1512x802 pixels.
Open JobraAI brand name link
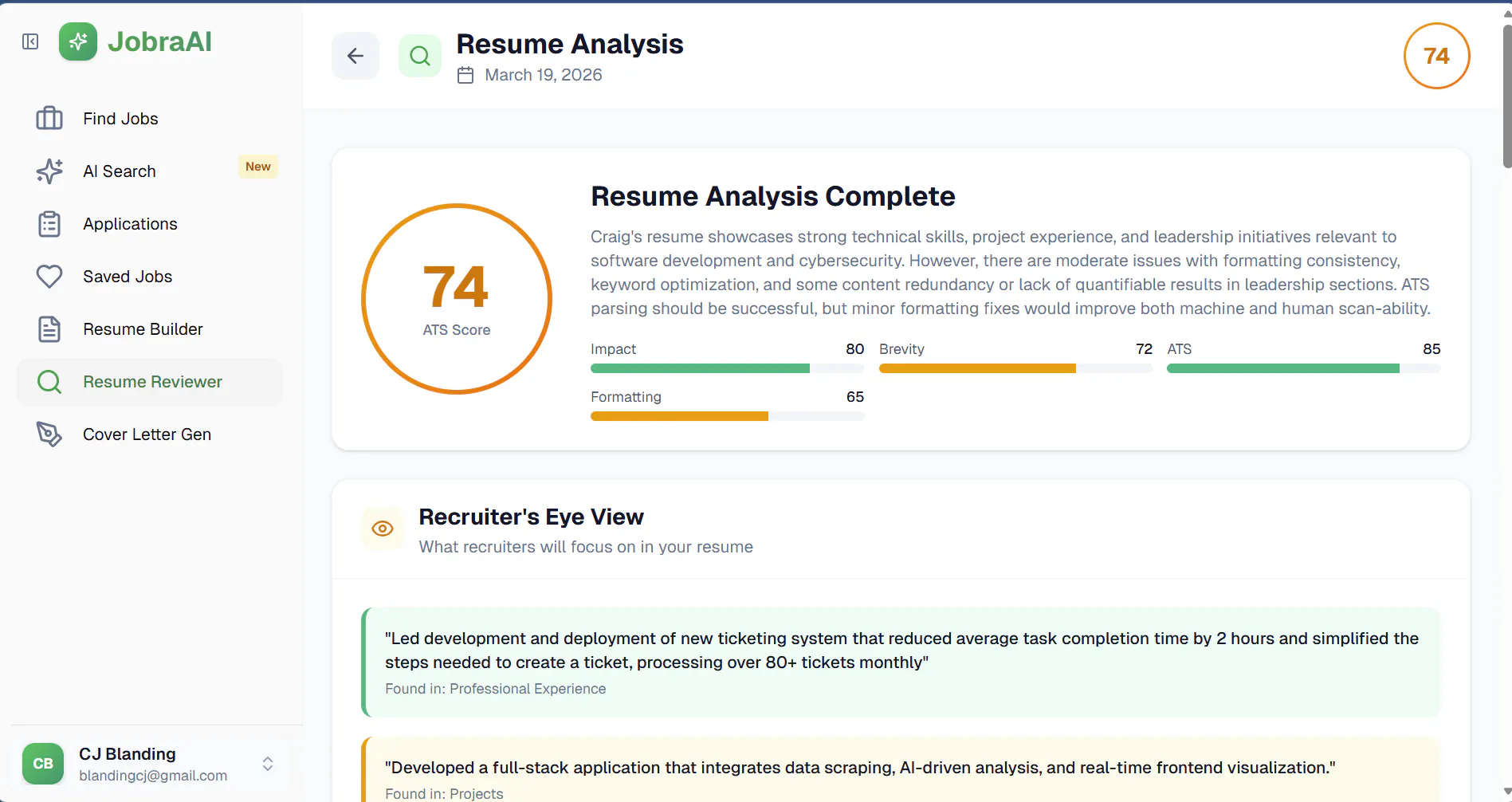[159, 41]
